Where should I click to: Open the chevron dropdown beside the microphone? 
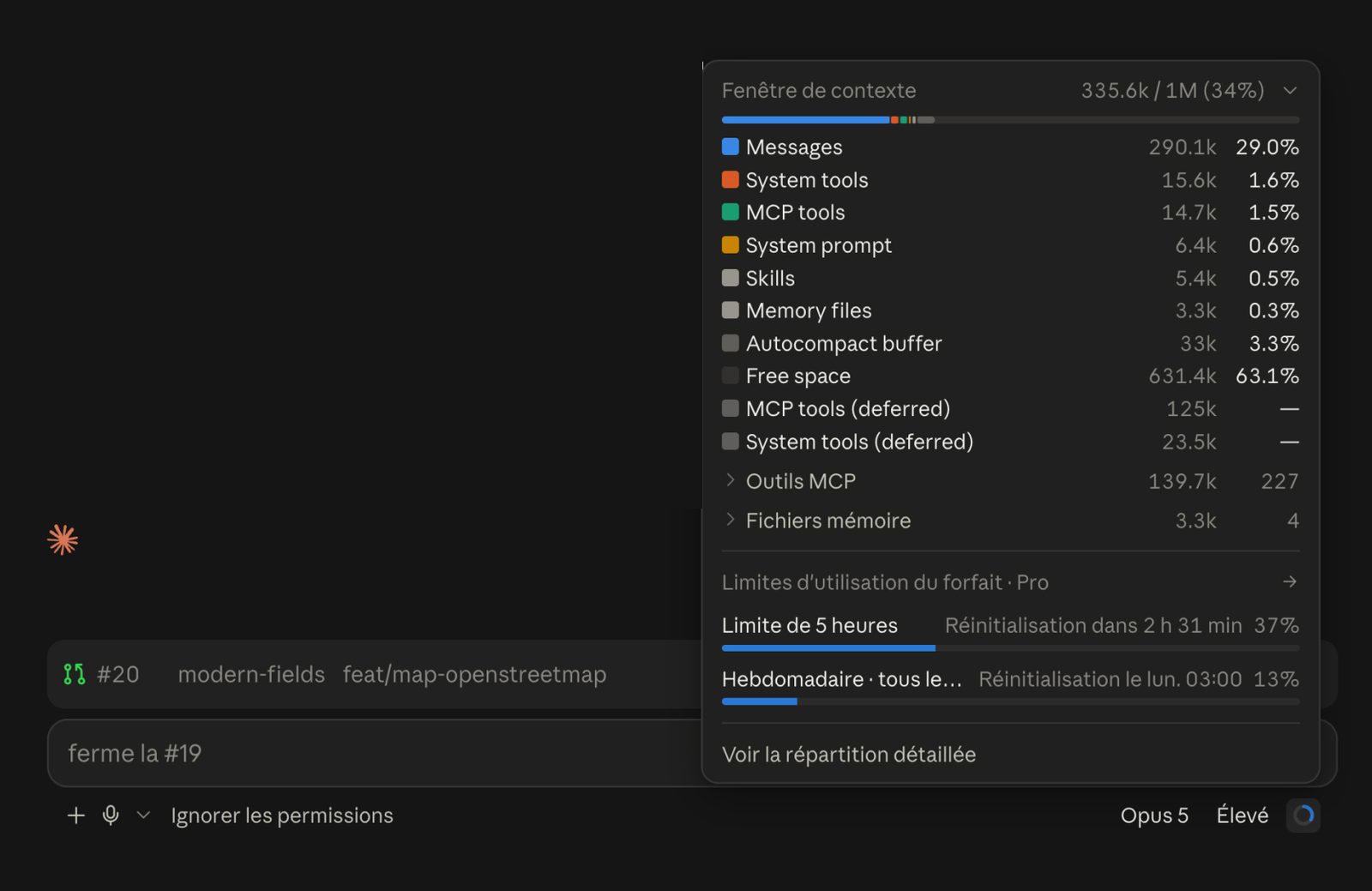click(143, 816)
